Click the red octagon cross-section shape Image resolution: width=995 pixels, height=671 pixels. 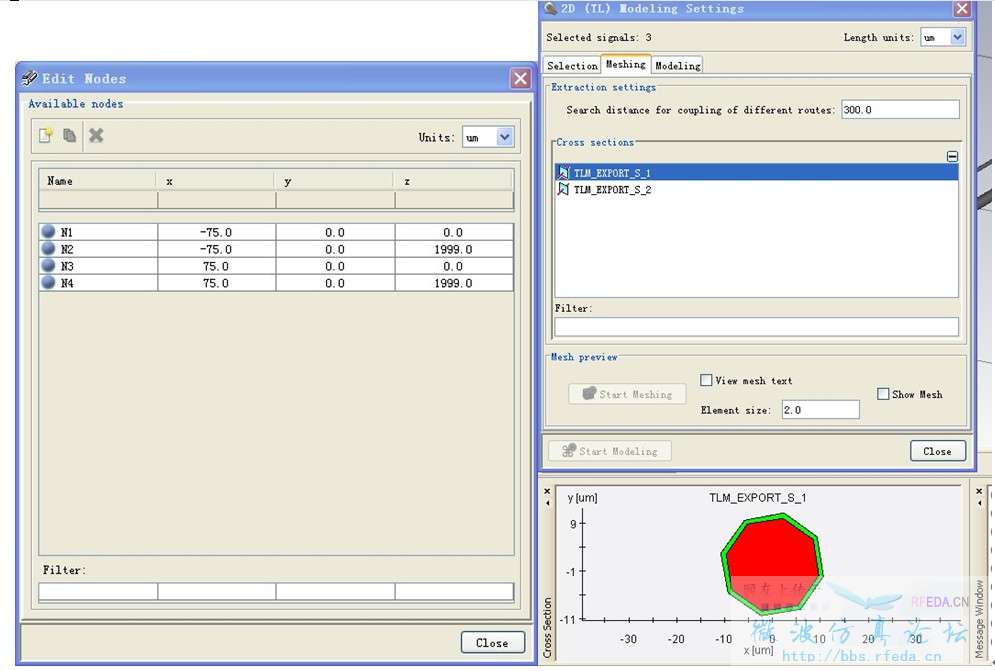coord(772,564)
